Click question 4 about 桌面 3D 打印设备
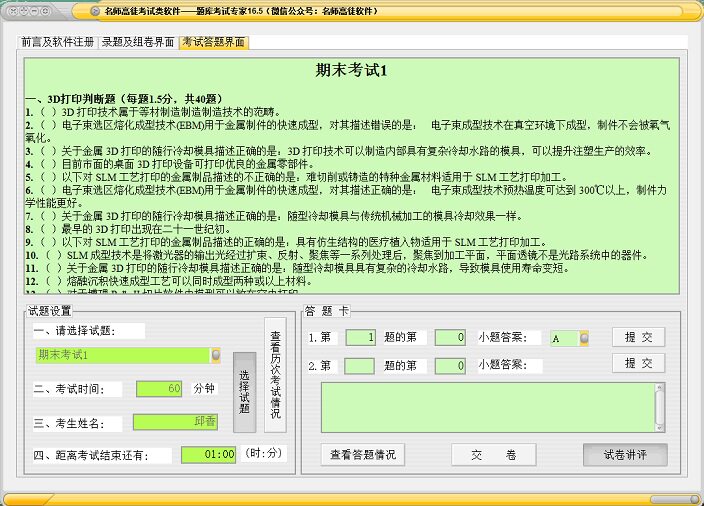 point(170,164)
